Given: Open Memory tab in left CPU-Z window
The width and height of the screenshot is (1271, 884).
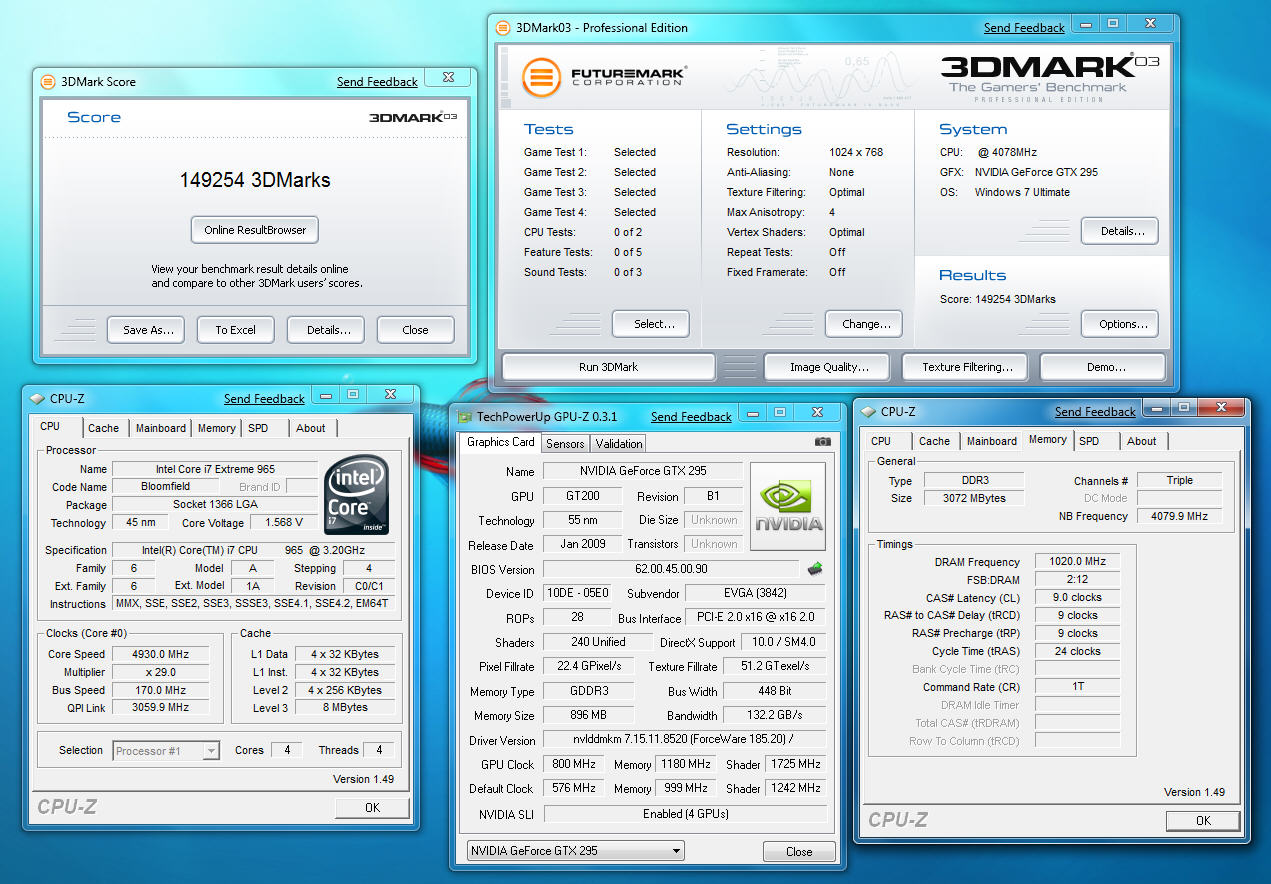Looking at the screenshot, I should [216, 428].
